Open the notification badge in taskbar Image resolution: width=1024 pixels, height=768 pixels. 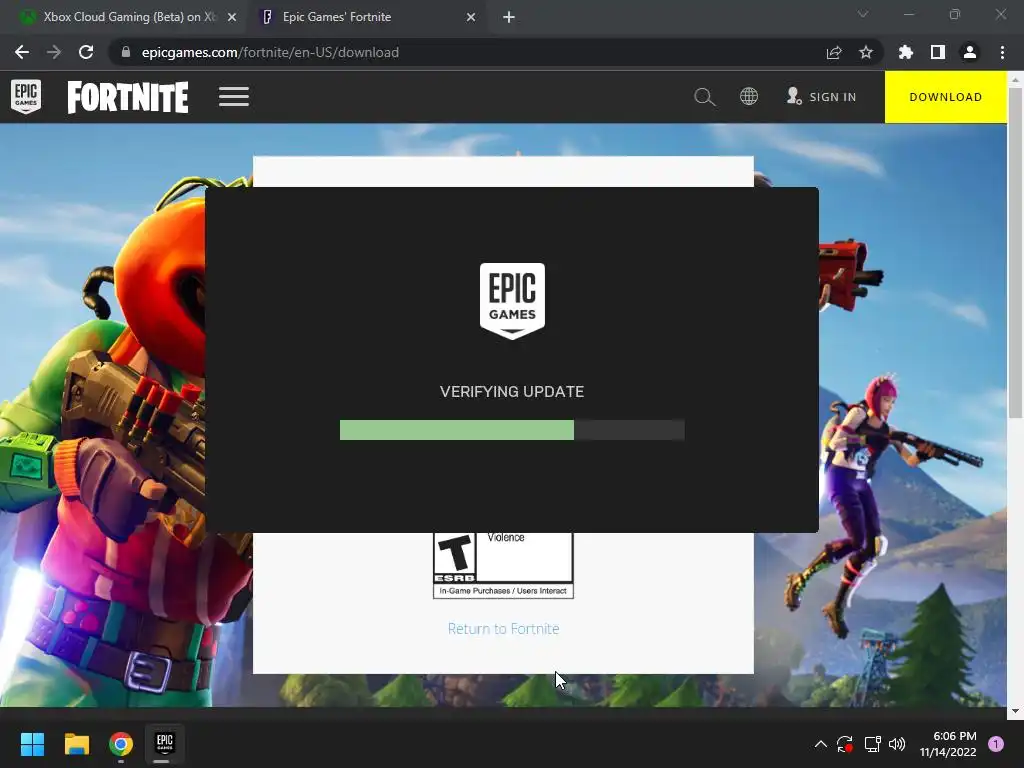click(996, 744)
